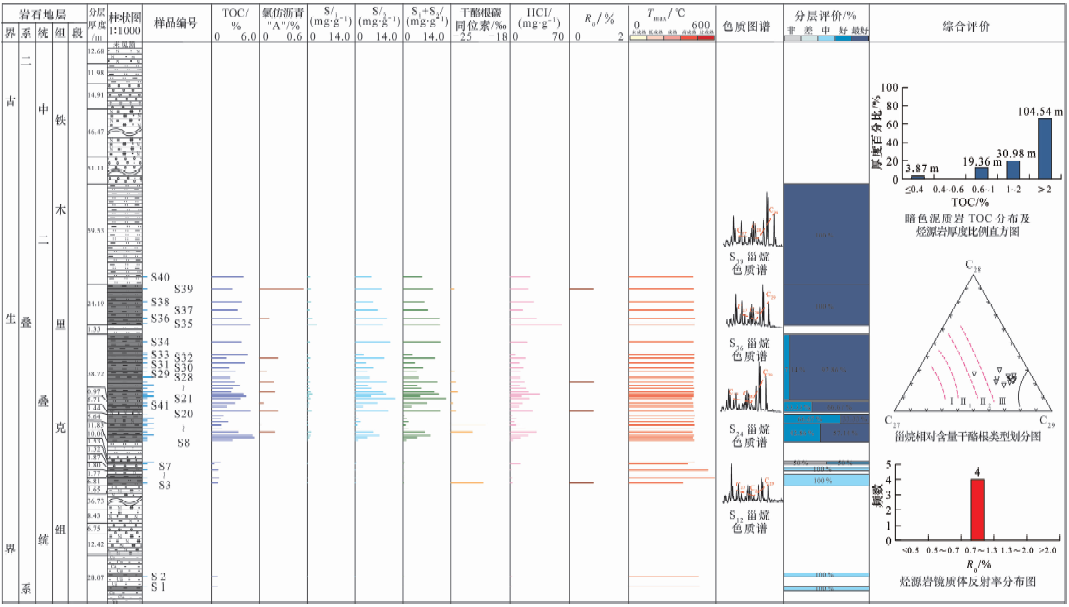This screenshot has height=607, width=1069.
Task: Select the 色质图谱 column header
Action: tap(749, 26)
